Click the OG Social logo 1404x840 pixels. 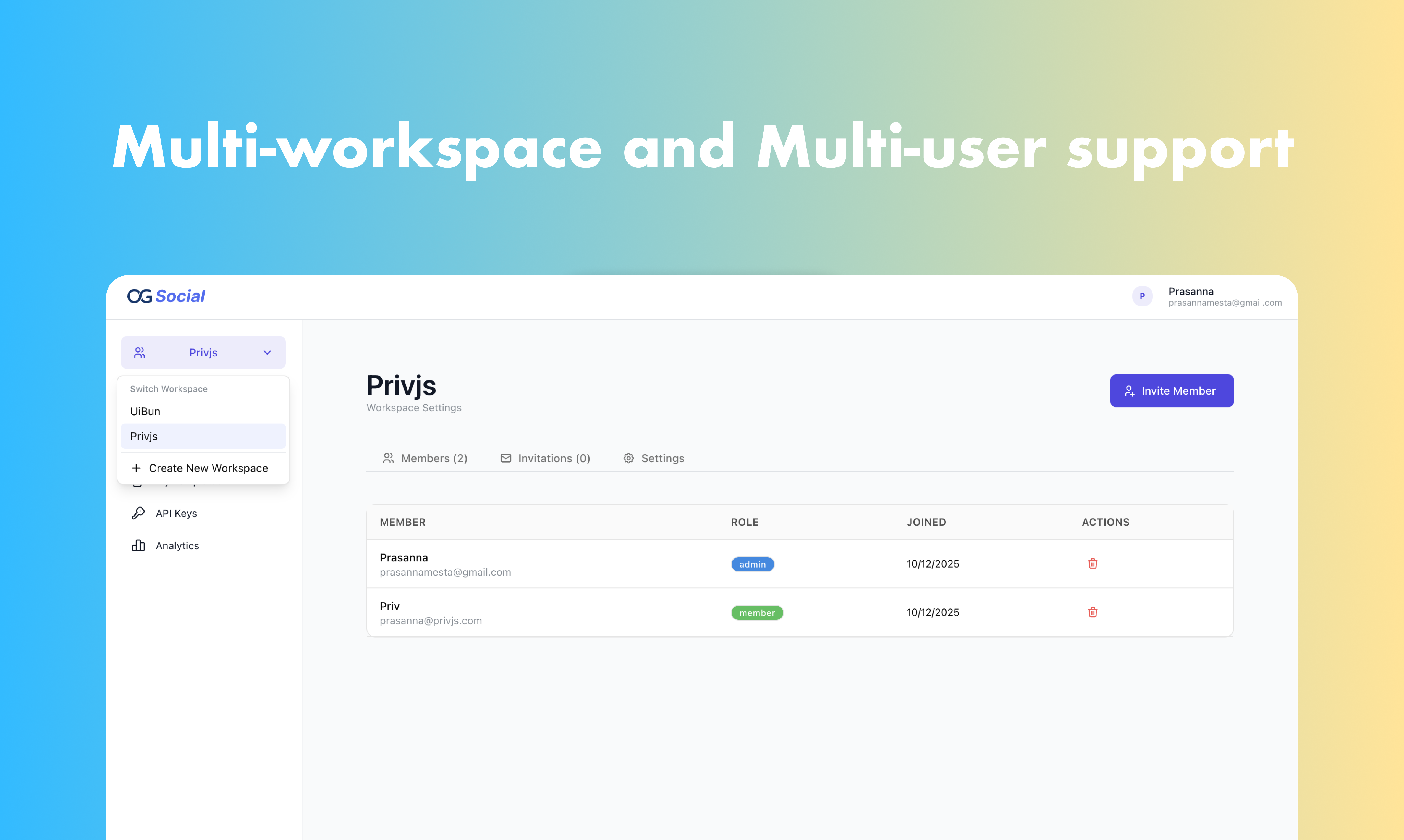pyautogui.click(x=166, y=296)
